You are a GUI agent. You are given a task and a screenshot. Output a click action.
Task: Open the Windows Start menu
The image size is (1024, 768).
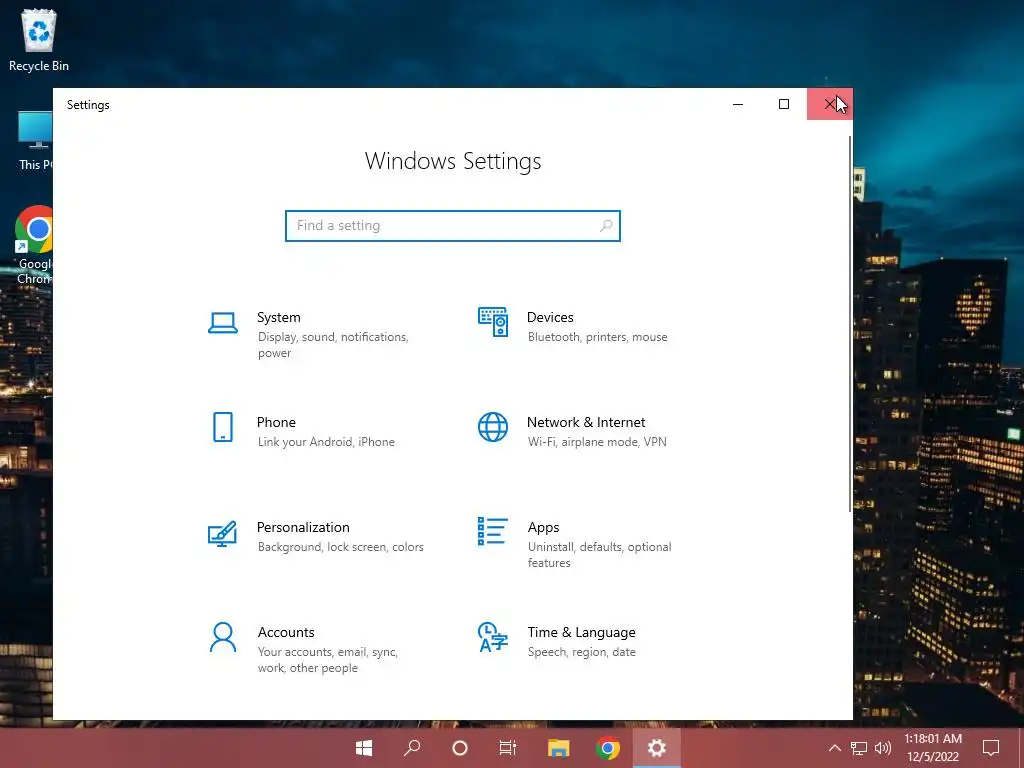364,748
